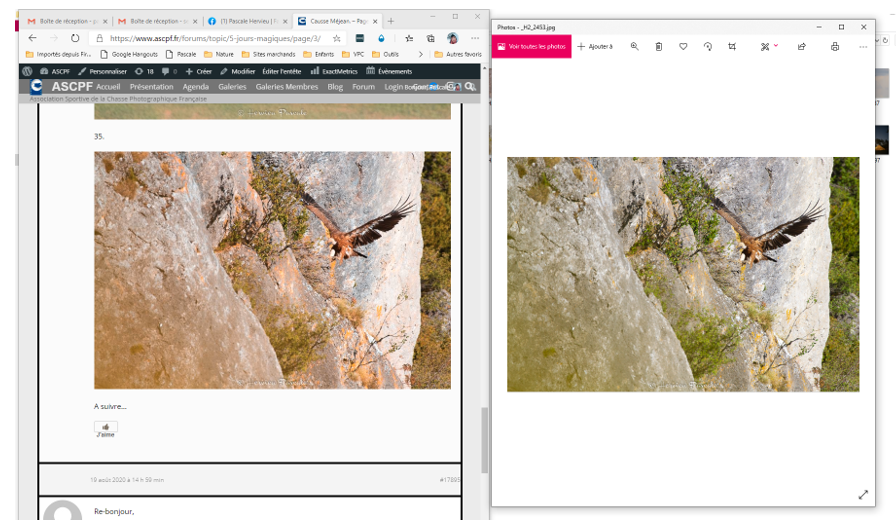This screenshot has height=520, width=896.
Task: Enter full screen with the expand arrows icon
Action: tap(863, 494)
